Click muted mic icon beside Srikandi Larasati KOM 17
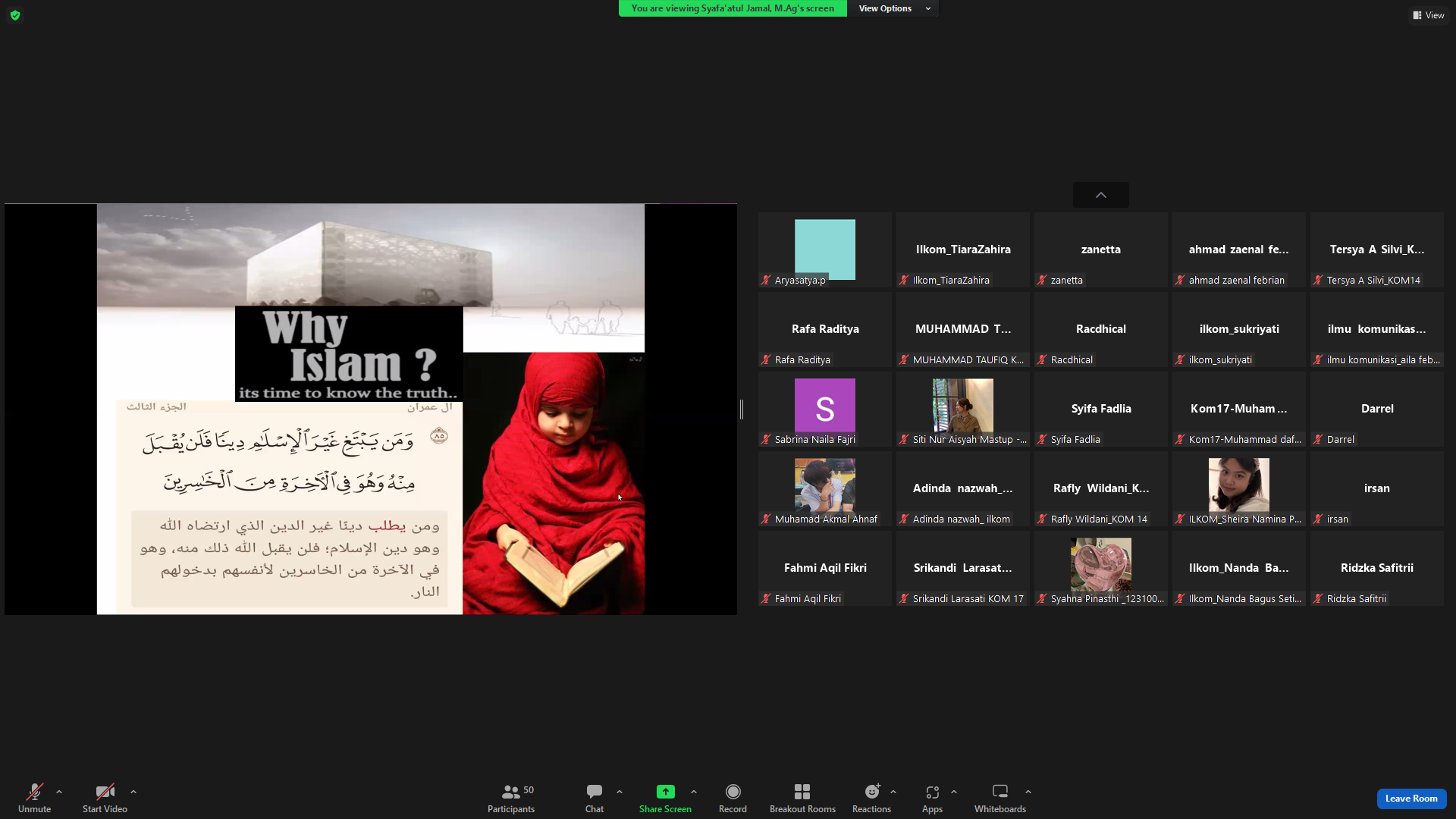 (x=904, y=598)
